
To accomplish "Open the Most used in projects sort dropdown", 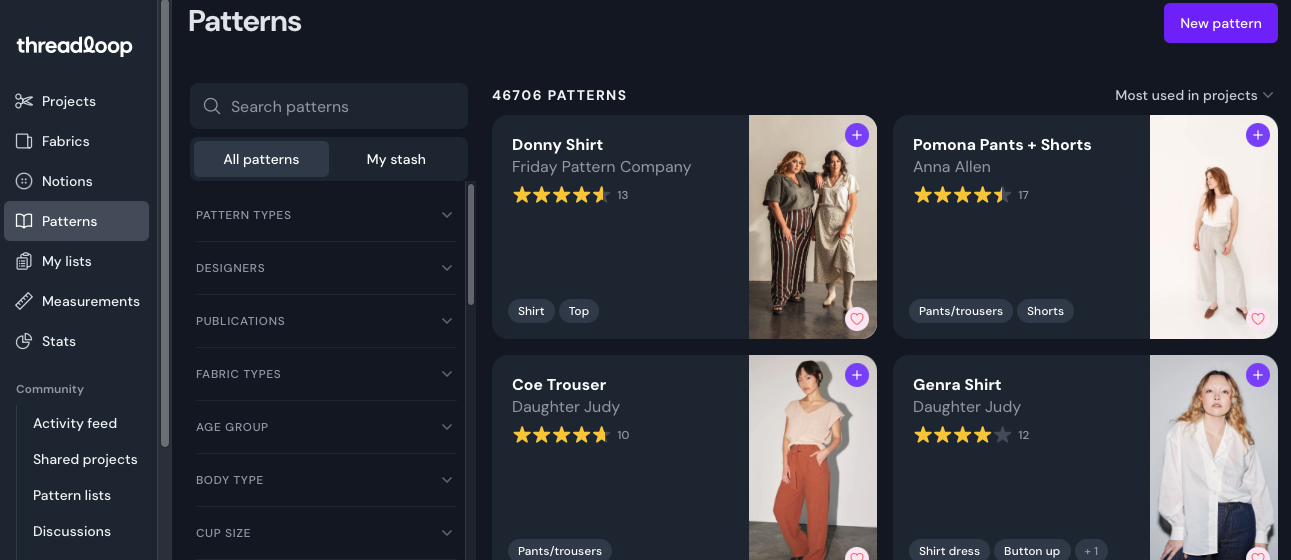I will 1194,95.
